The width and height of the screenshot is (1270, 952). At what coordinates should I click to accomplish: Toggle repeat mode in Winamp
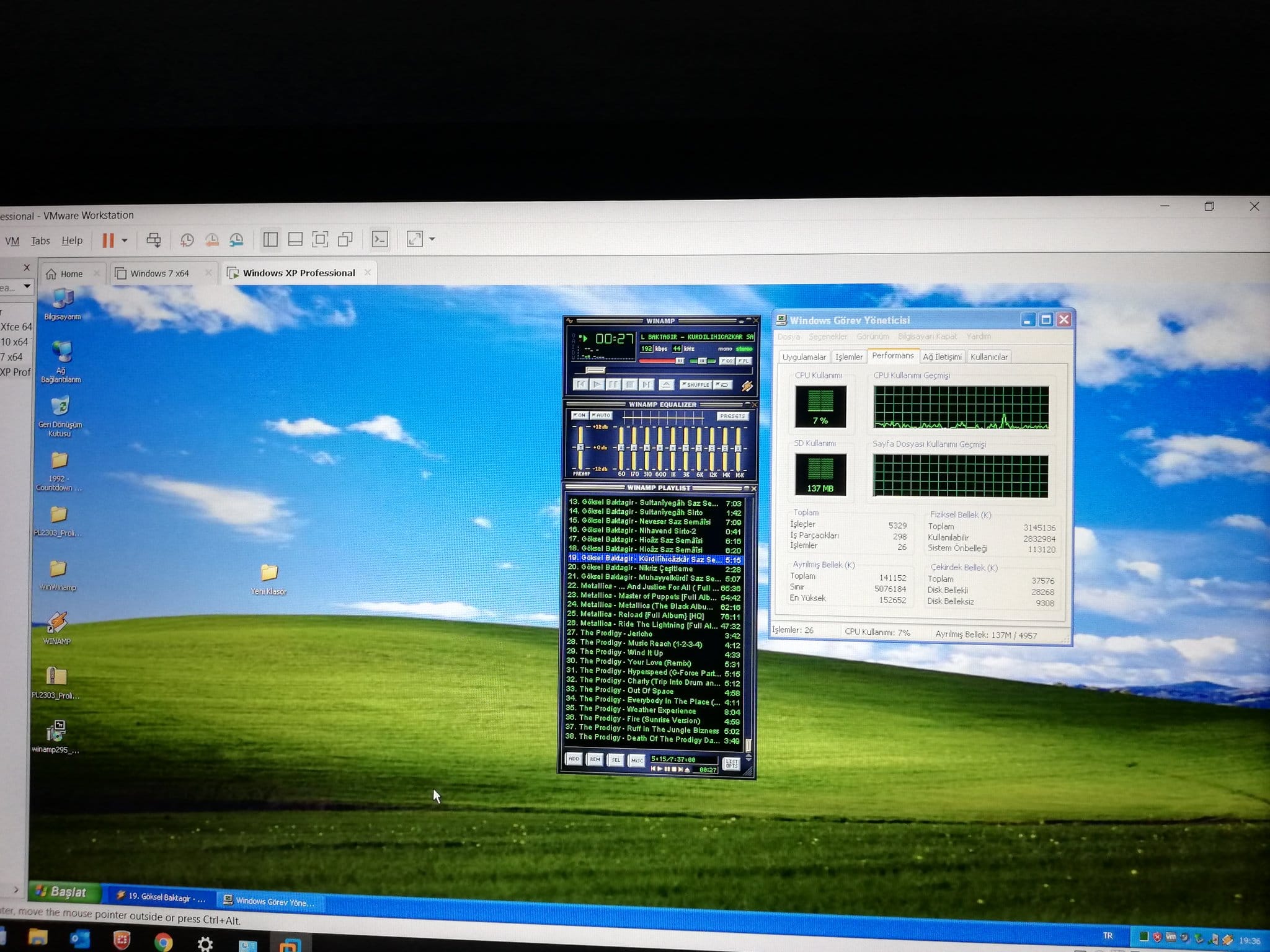(x=722, y=385)
